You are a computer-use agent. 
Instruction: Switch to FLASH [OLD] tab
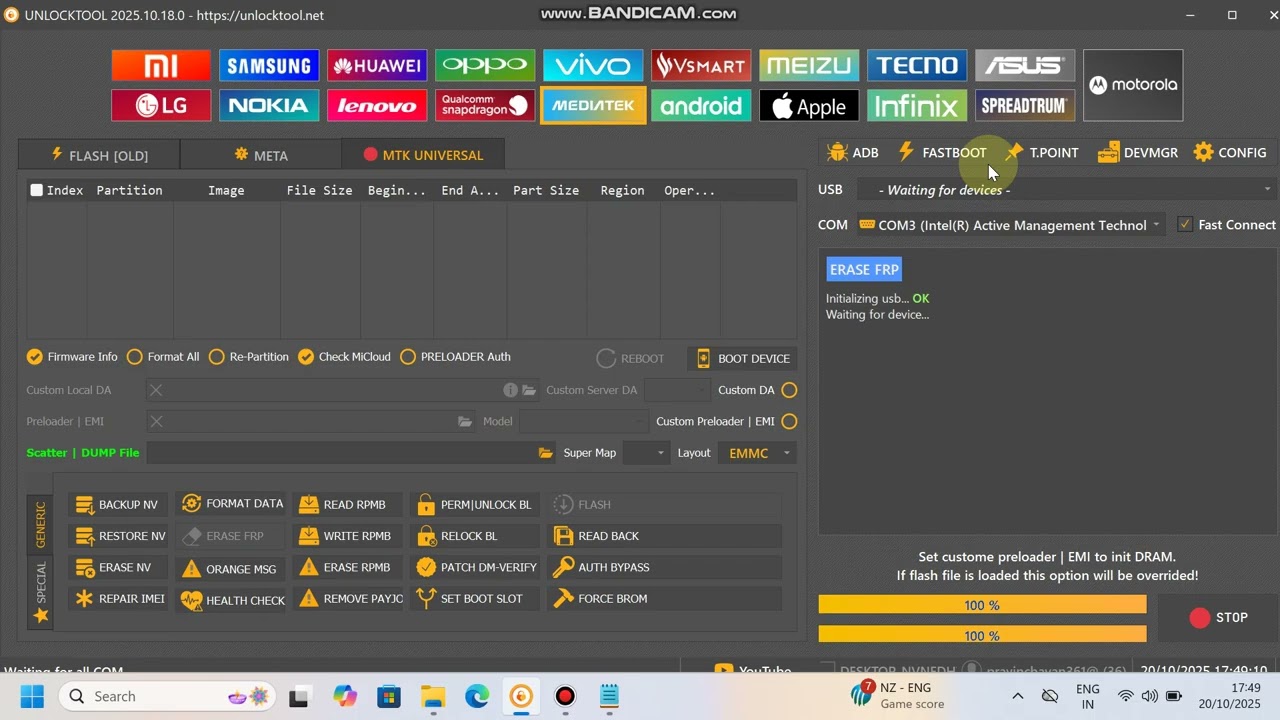click(99, 155)
